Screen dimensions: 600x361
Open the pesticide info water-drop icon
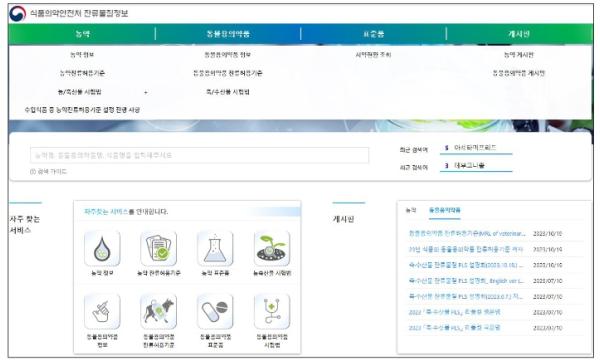coord(102,248)
